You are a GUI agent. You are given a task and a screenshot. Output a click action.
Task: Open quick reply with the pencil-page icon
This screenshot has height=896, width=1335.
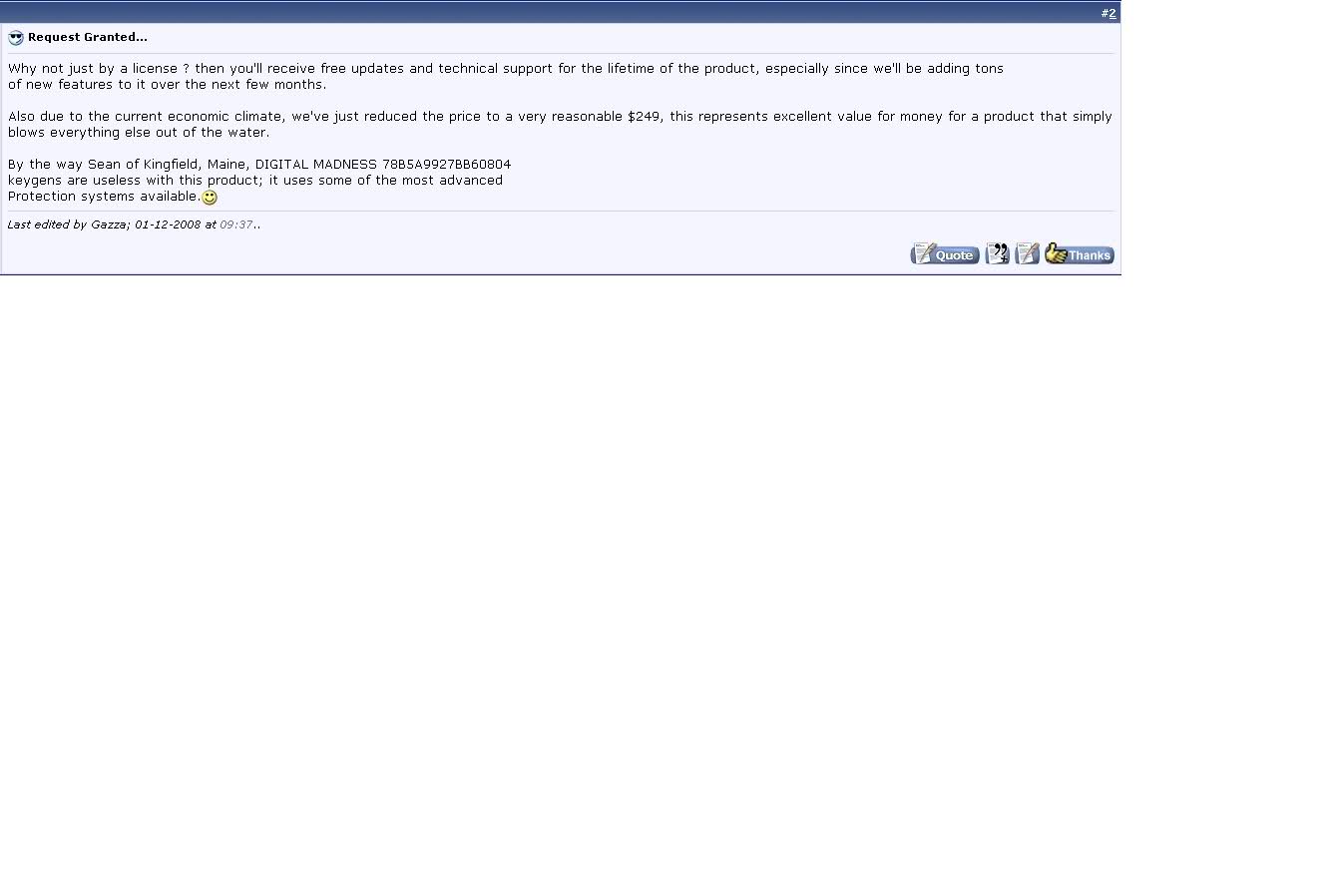pyautogui.click(x=1028, y=254)
